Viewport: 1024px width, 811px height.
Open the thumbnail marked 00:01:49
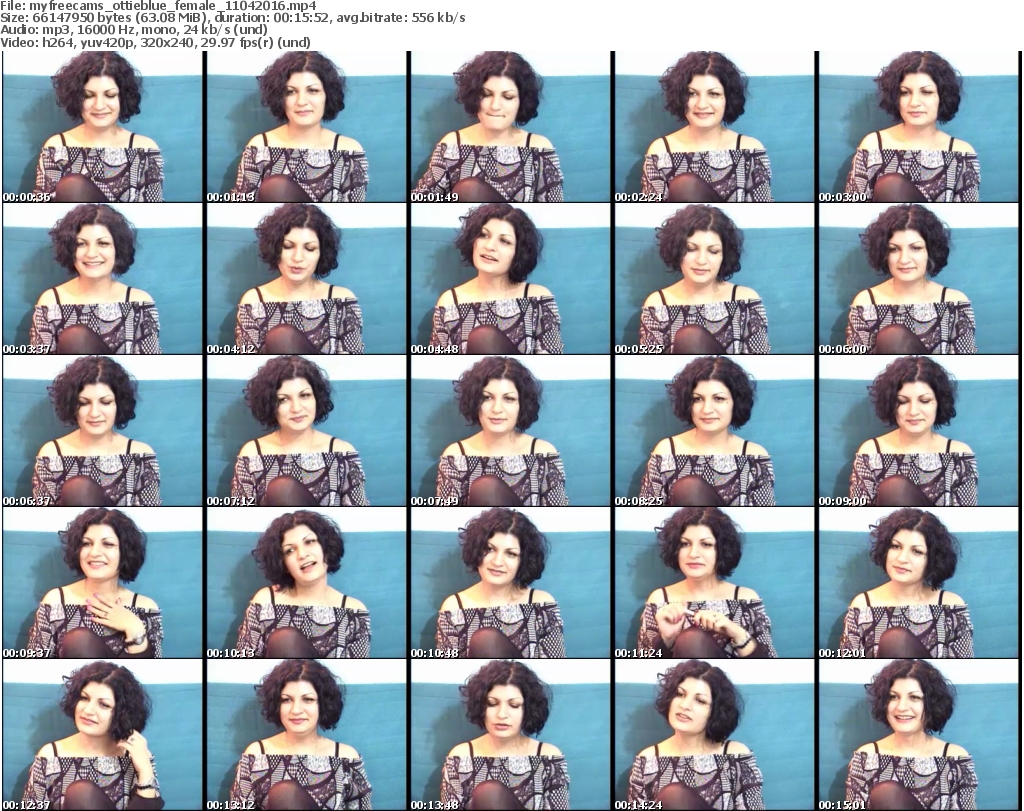510,127
